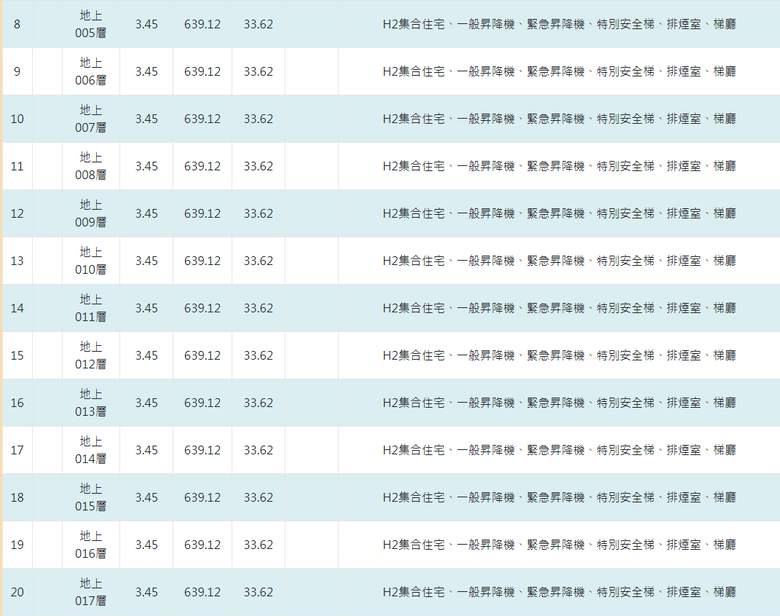The width and height of the screenshot is (780, 616).
Task: Select row number 10 cell
Action: pos(17,119)
